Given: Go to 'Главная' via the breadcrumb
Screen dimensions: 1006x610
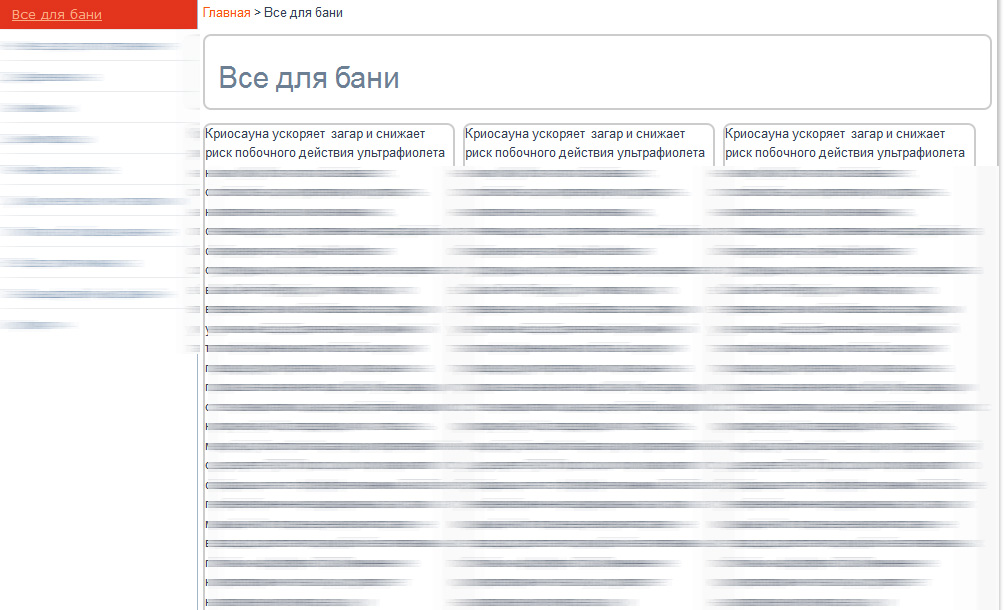Looking at the screenshot, I should [x=226, y=12].
